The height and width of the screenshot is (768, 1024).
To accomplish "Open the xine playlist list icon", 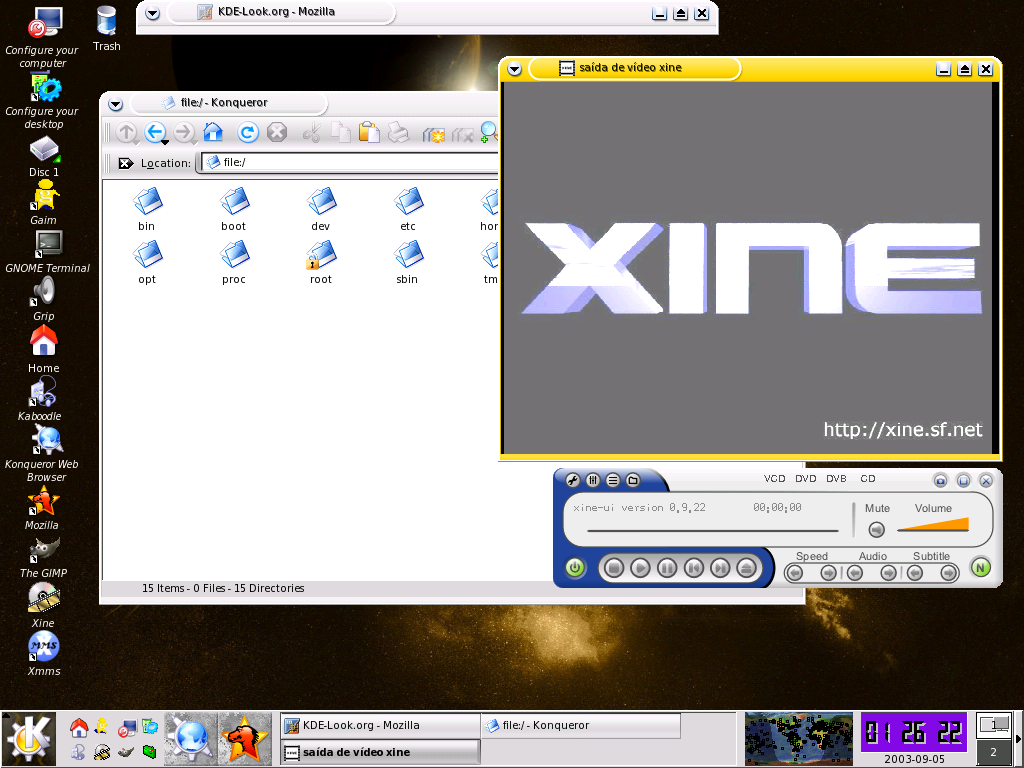I will click(x=613, y=481).
